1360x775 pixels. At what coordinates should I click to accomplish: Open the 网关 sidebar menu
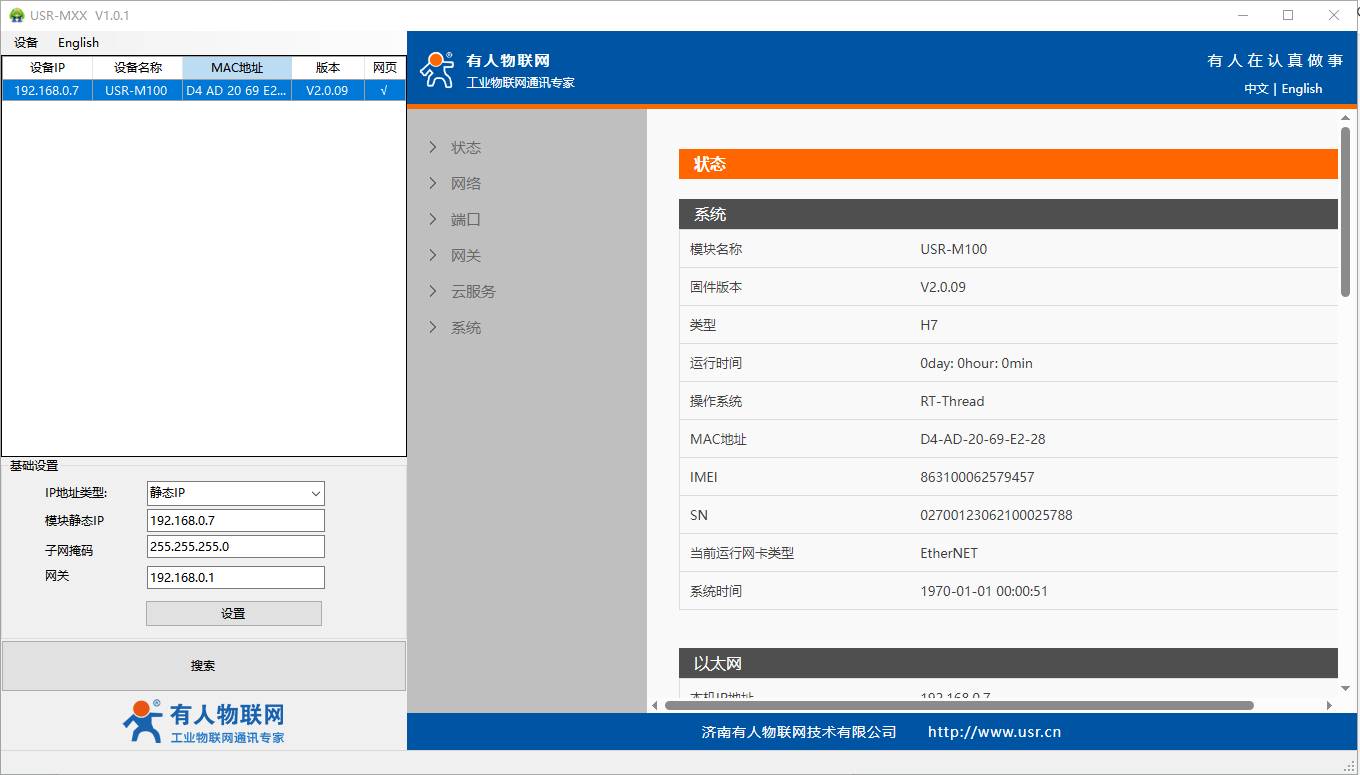click(465, 256)
